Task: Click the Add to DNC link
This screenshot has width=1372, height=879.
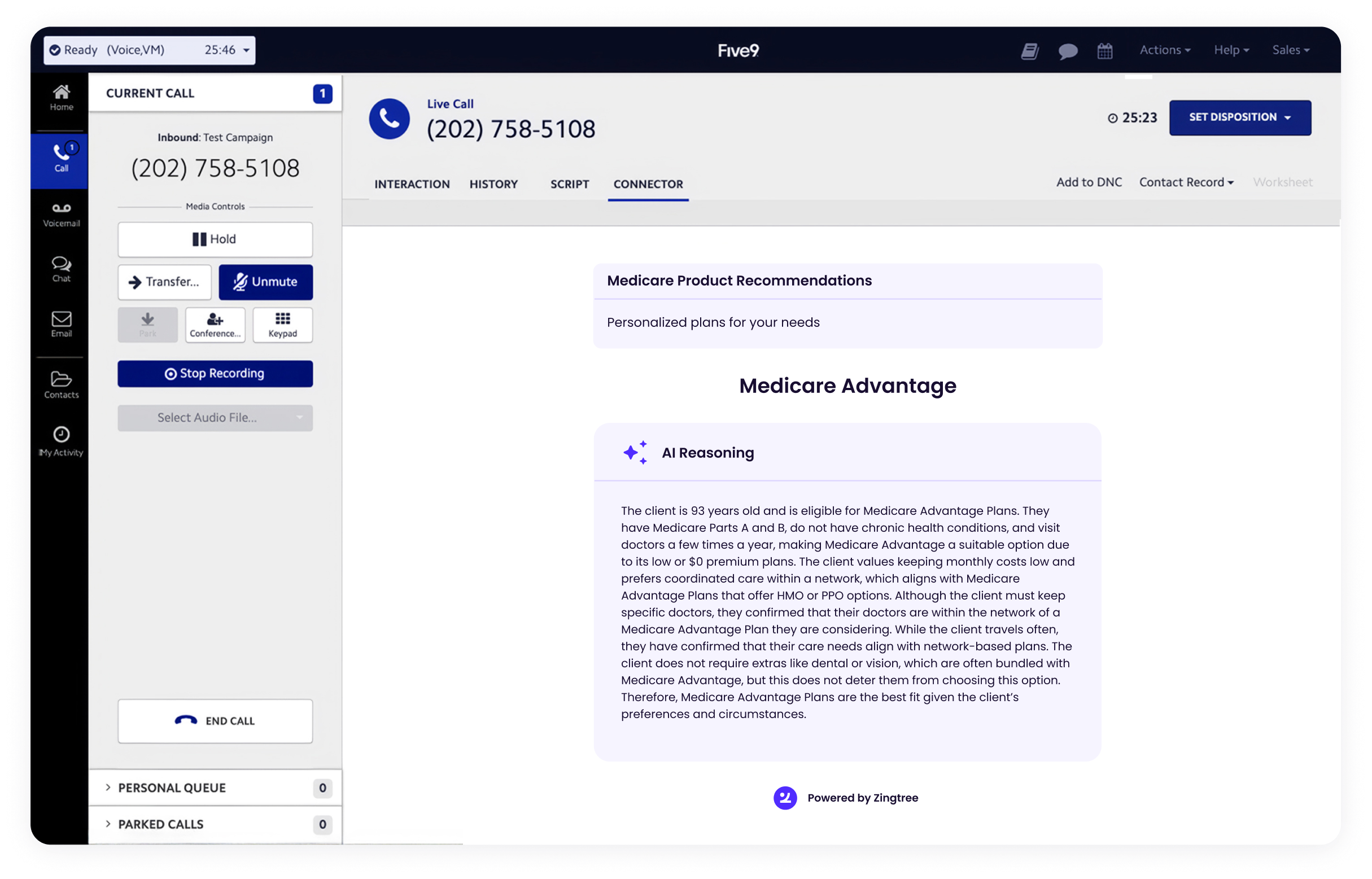Action: point(1089,182)
